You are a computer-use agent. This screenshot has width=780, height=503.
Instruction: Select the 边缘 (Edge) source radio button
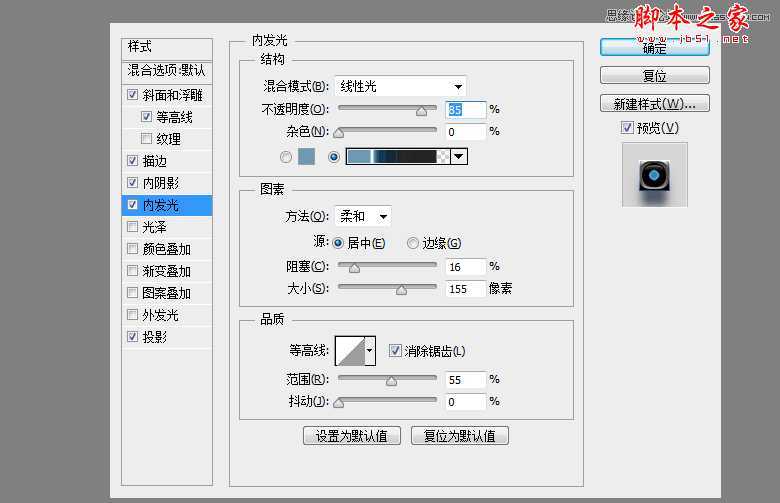tap(413, 243)
